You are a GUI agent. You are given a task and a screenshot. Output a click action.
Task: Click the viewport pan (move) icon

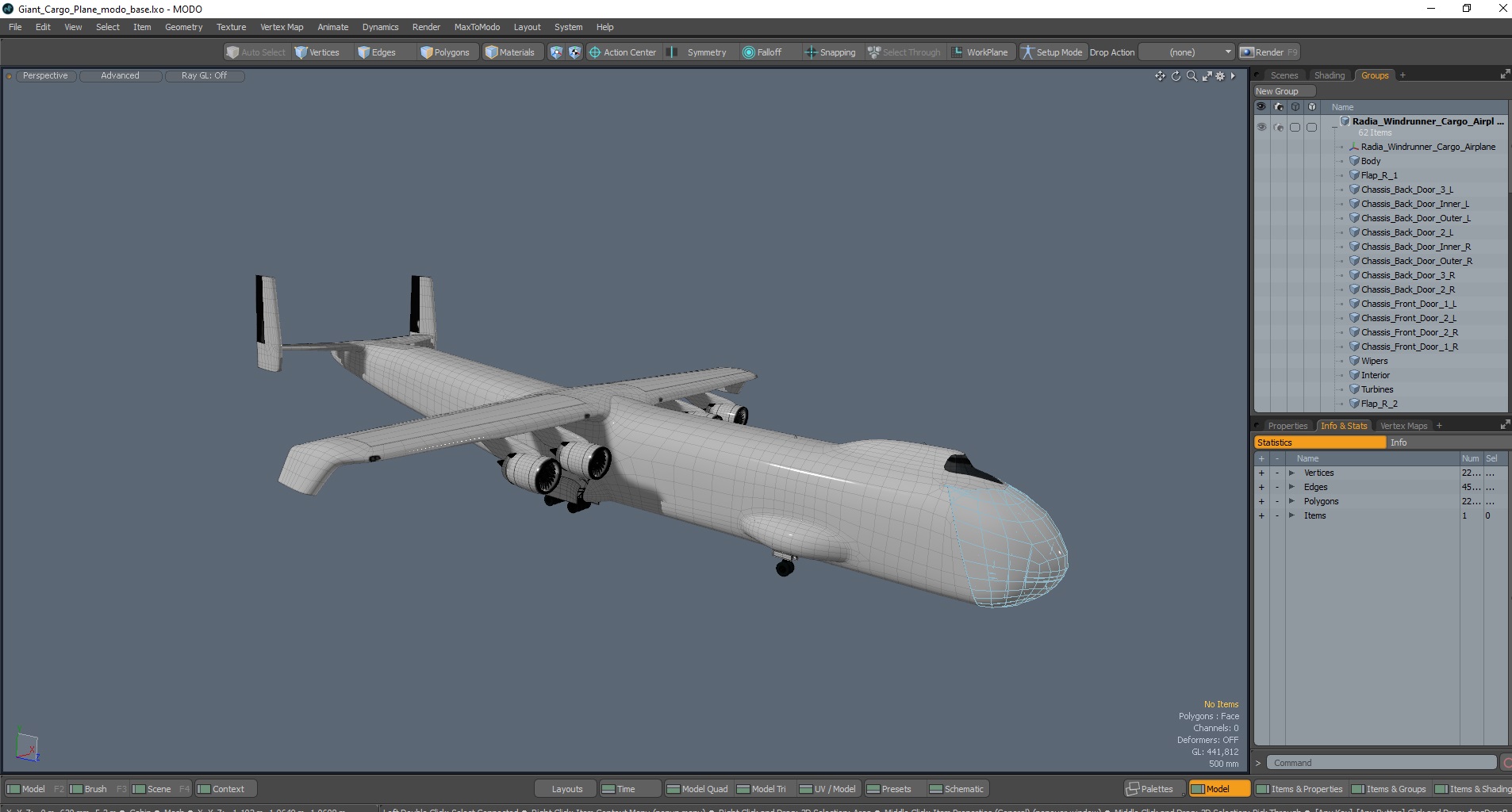pyautogui.click(x=1160, y=76)
